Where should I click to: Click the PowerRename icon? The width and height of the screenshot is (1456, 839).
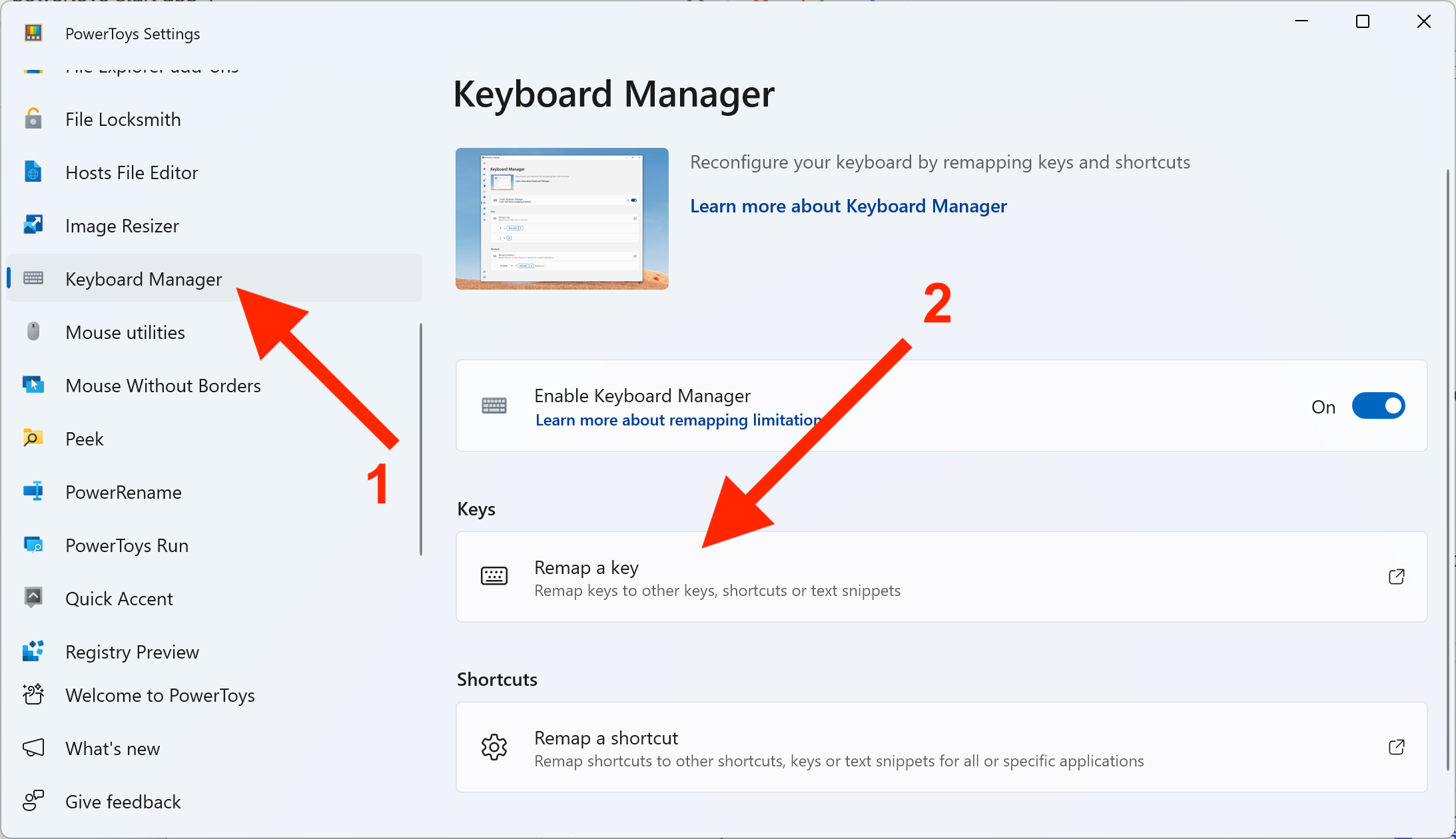[33, 491]
